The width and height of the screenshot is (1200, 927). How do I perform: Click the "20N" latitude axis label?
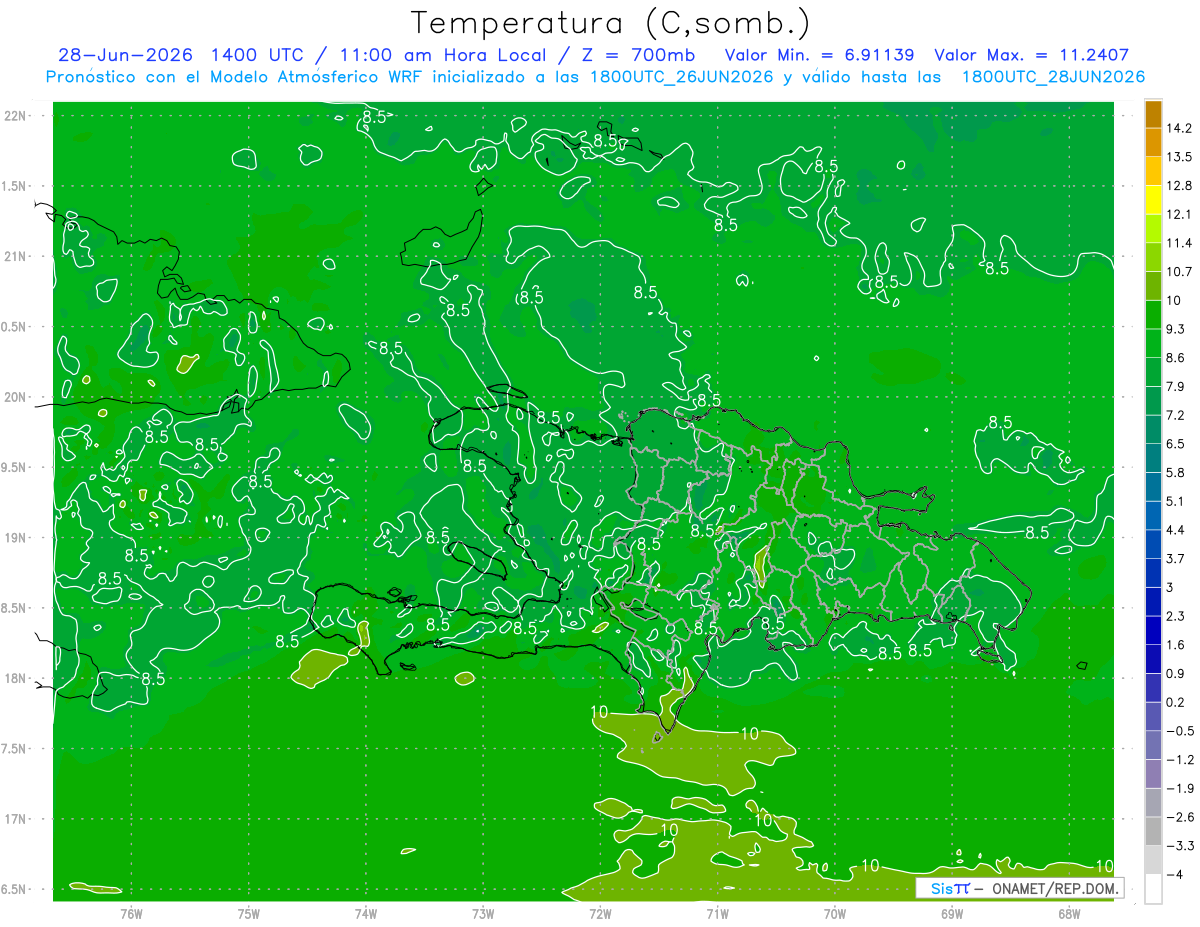click(x=15, y=397)
